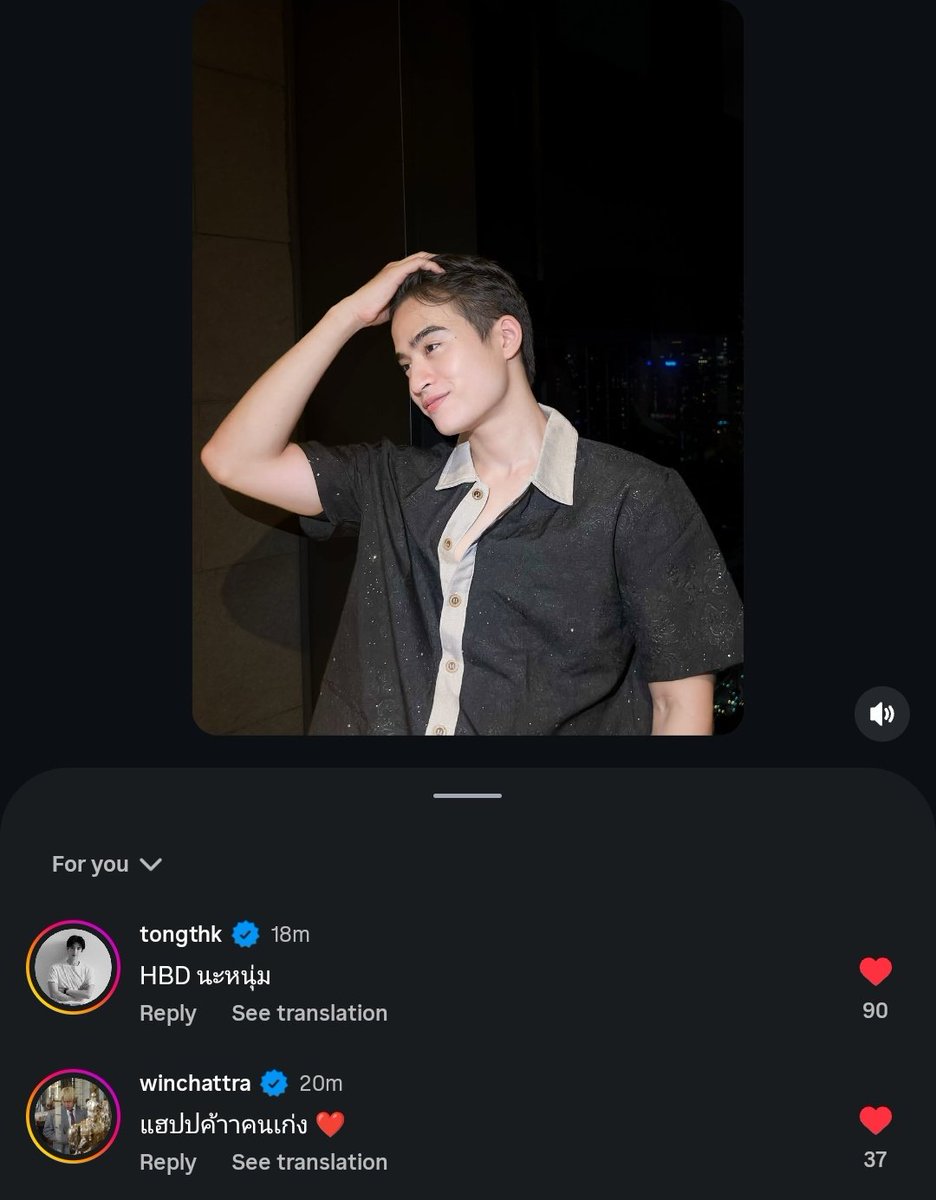Reply to tongthk's comment
Screen dimensions: 936x1200
[x=168, y=1013]
